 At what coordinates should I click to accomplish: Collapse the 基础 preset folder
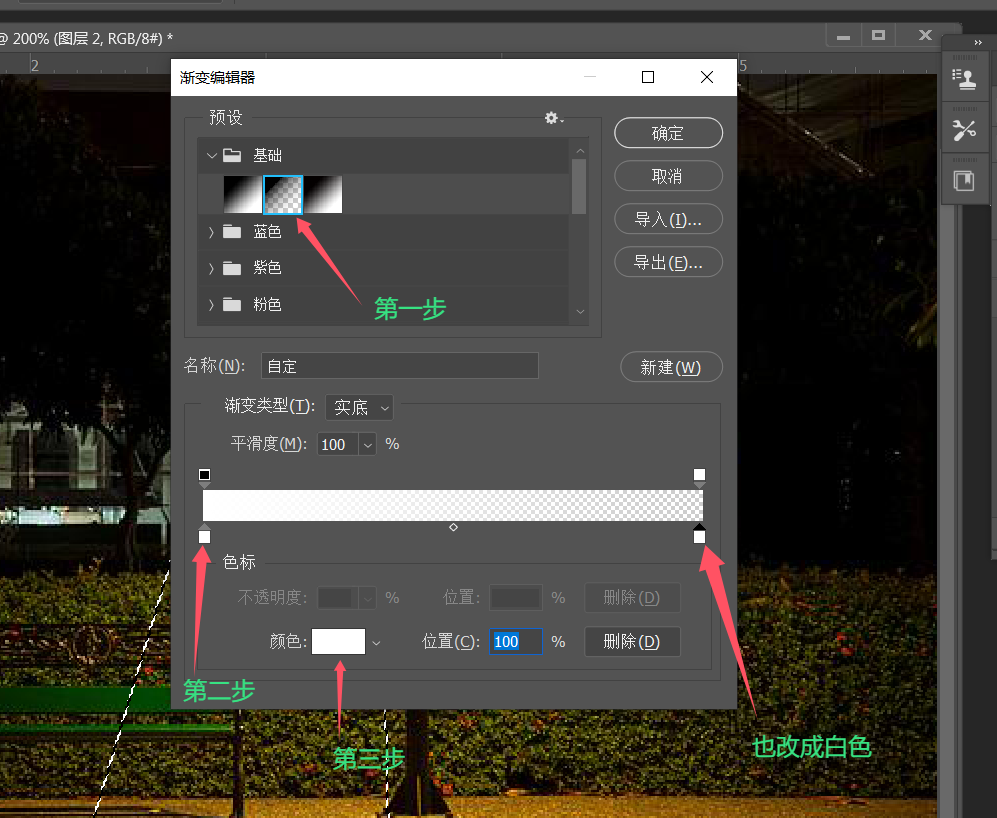[x=212, y=155]
